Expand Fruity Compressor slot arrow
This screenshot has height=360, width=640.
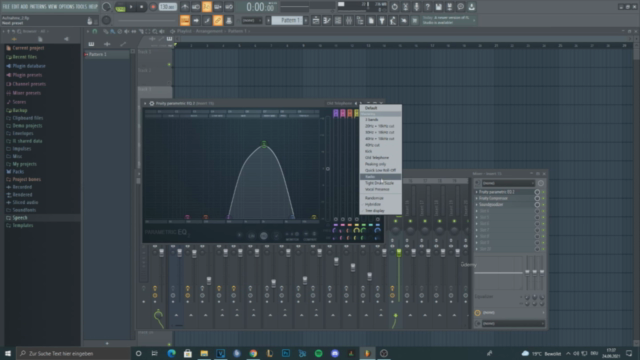click(x=476, y=198)
